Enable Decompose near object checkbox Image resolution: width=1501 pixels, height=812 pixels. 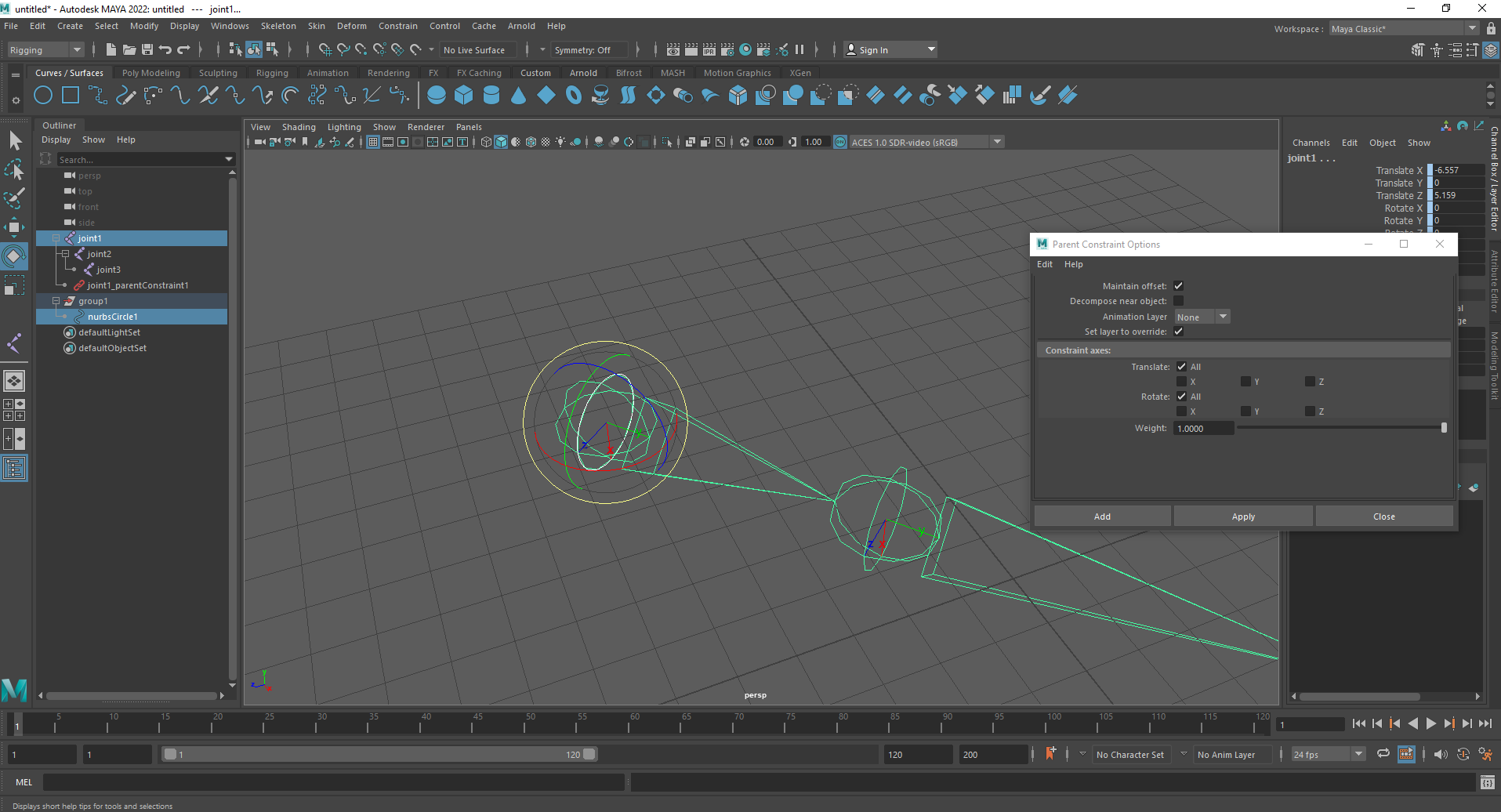tap(1178, 301)
